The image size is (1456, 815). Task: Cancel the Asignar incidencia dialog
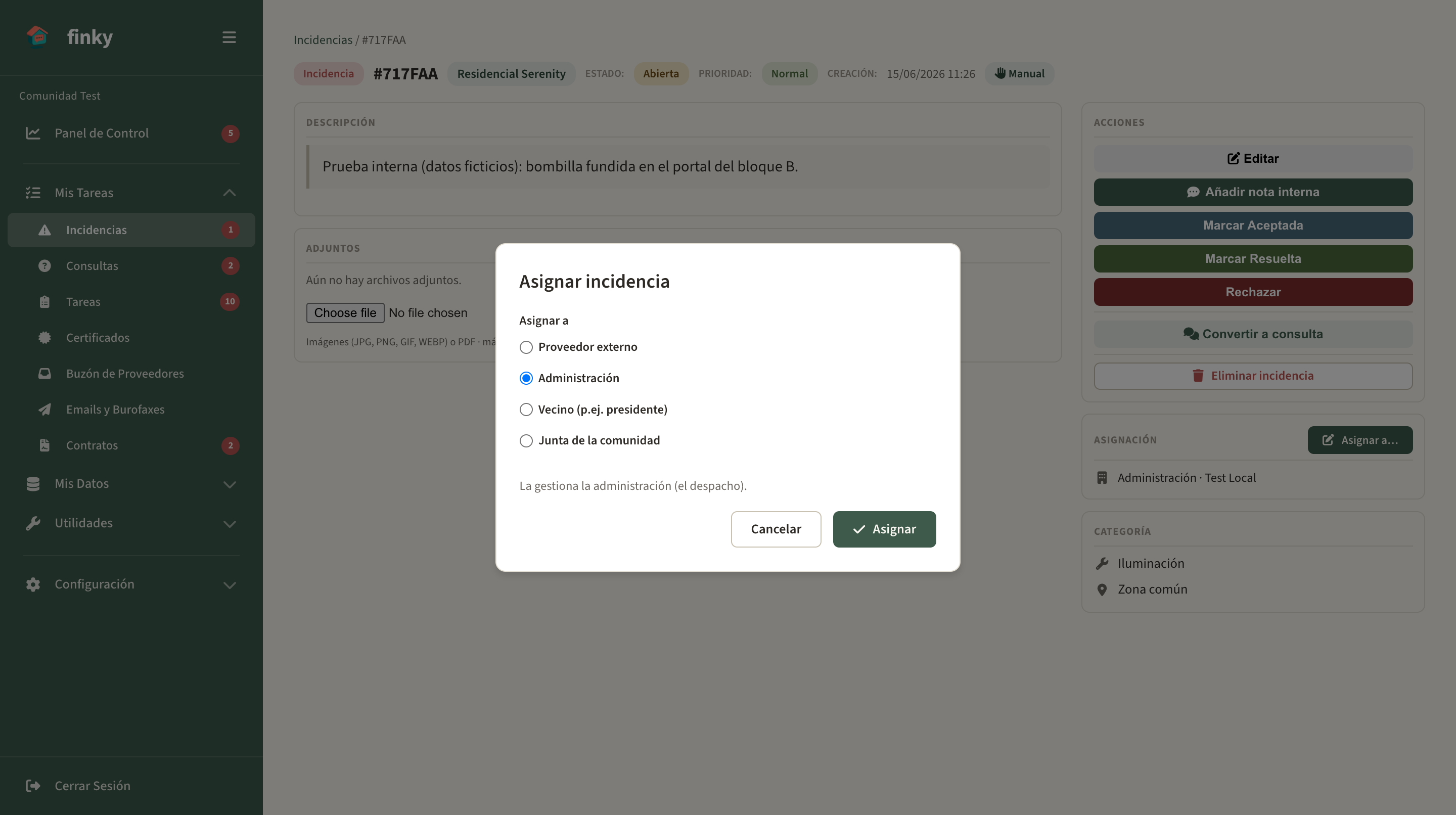pos(776,529)
